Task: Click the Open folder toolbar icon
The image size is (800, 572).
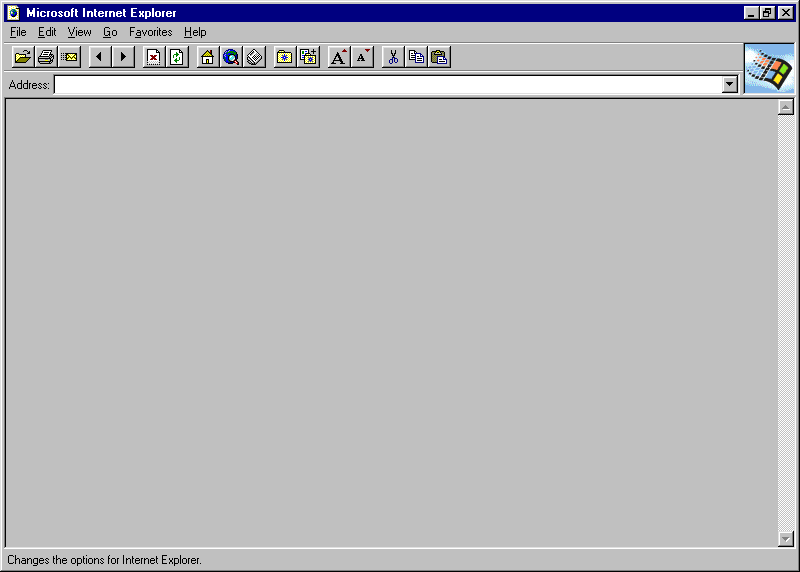Action: (22, 57)
